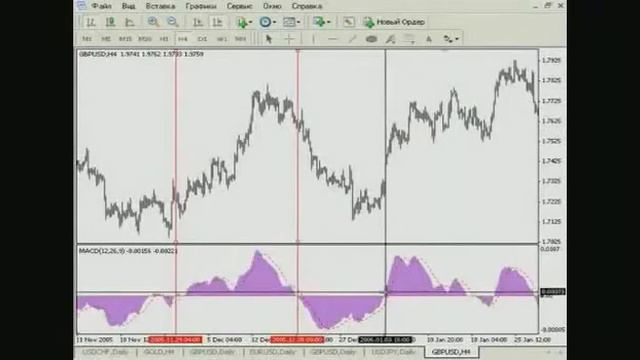Select the active GBPUSD,H4 chart tab
640x360 pixels.
point(451,352)
